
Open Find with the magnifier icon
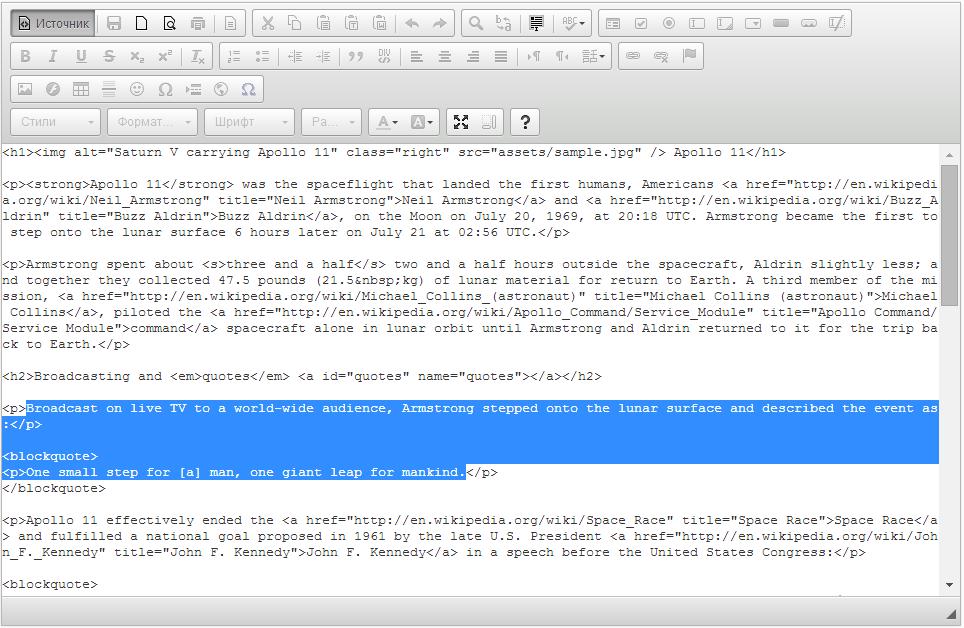coord(476,23)
